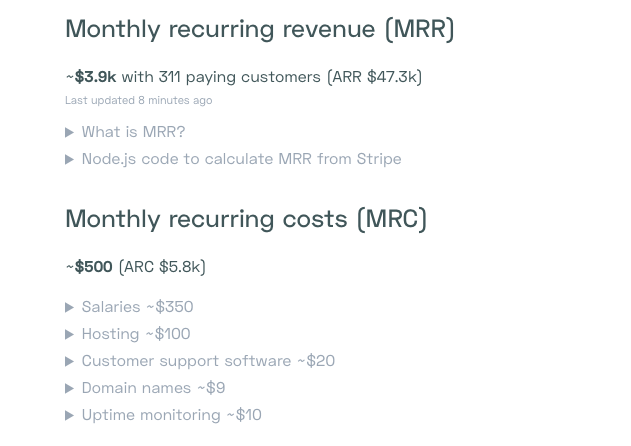Viewport: 631px width, 446px height.
Task: Open "Customer support software ~$20" details
Action: [x=208, y=361]
